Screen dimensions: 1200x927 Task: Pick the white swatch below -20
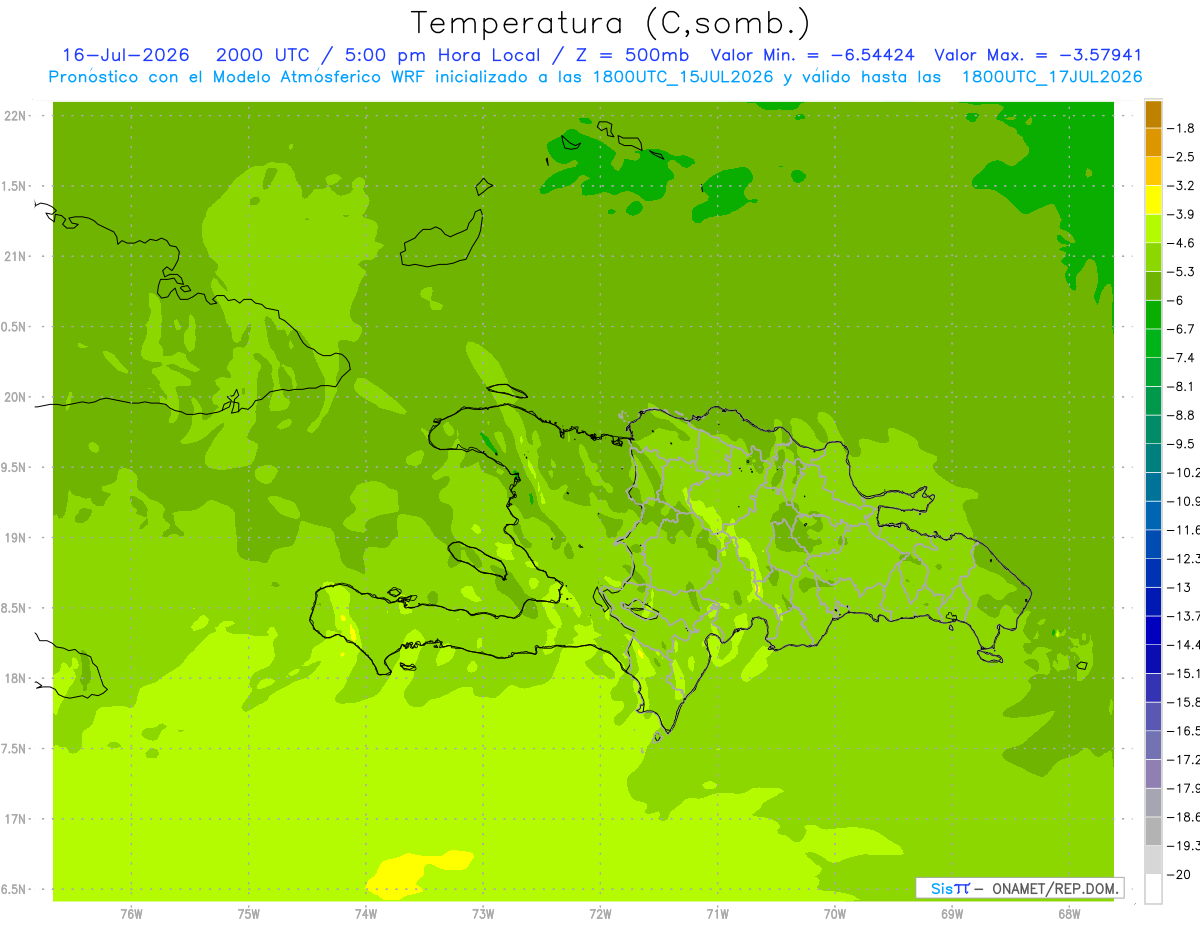pyautogui.click(x=1153, y=889)
